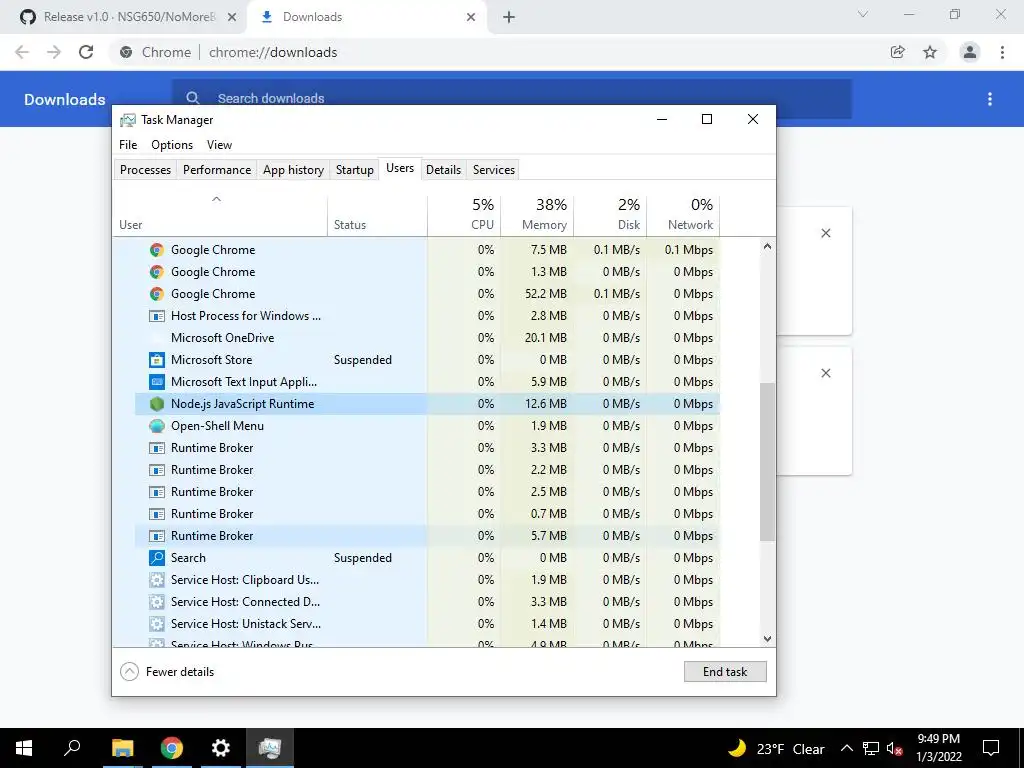
Task: Sort by the Disk column header
Action: 610,216
